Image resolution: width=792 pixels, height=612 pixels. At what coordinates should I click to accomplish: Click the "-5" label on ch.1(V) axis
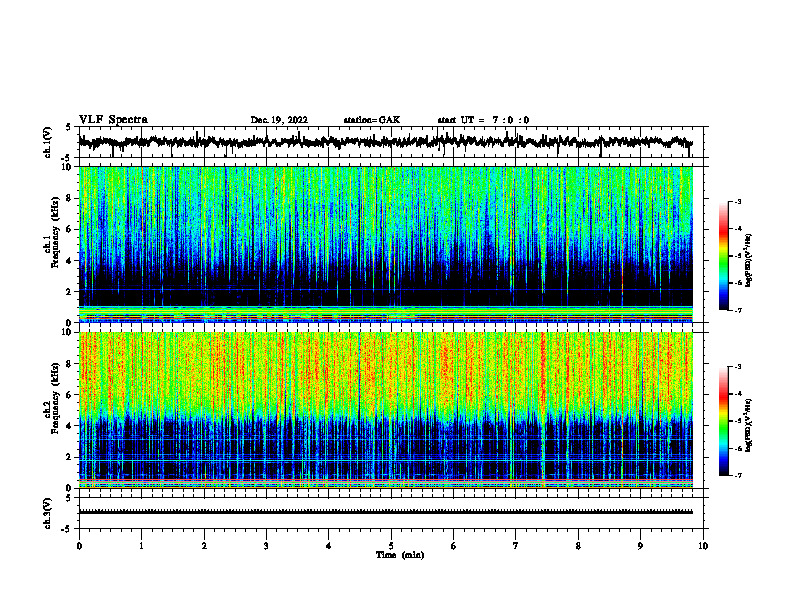point(68,158)
